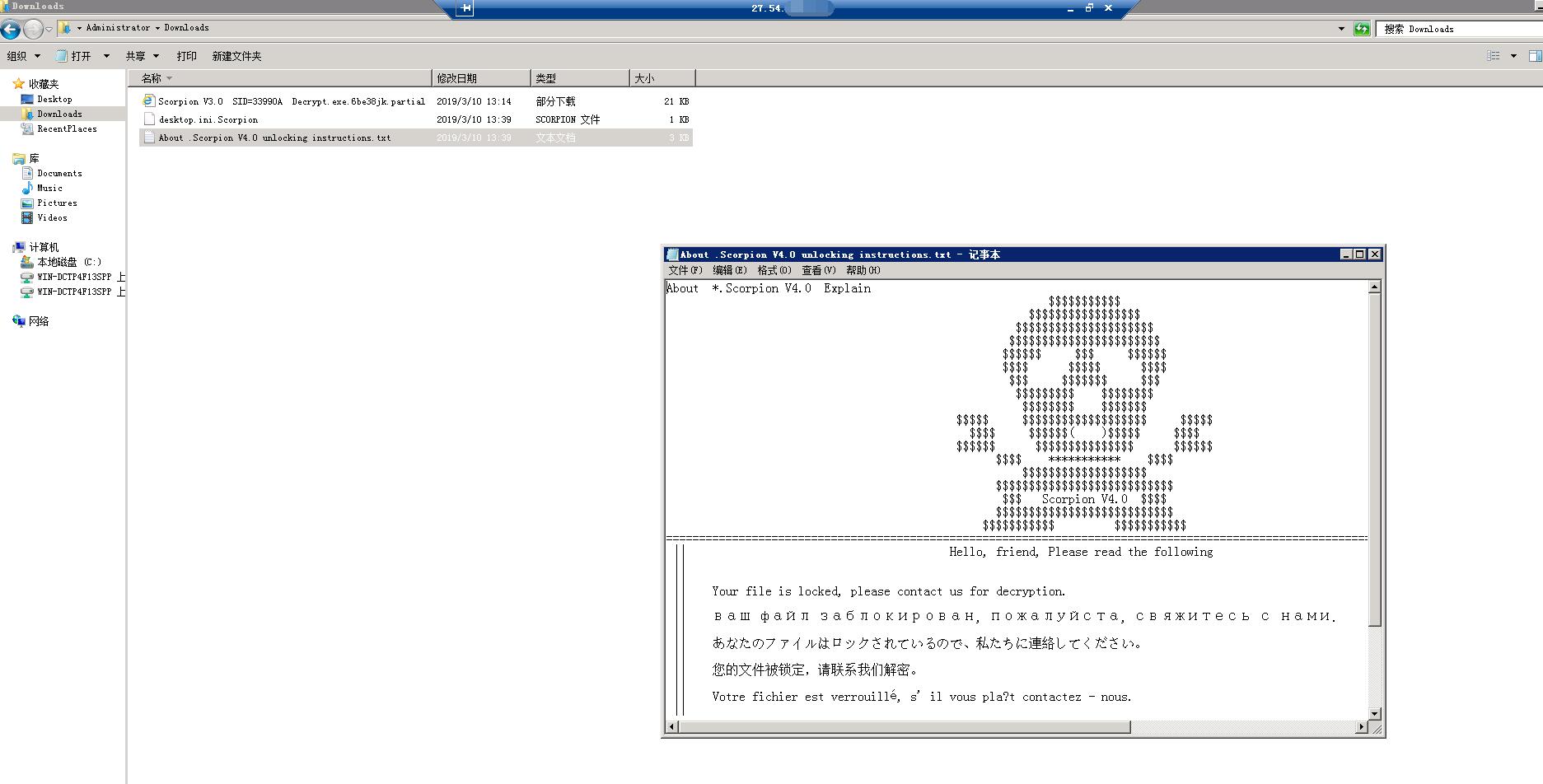Click the Notepad vertical scrollbar down arrow
The height and width of the screenshot is (784, 1543).
1374,714
